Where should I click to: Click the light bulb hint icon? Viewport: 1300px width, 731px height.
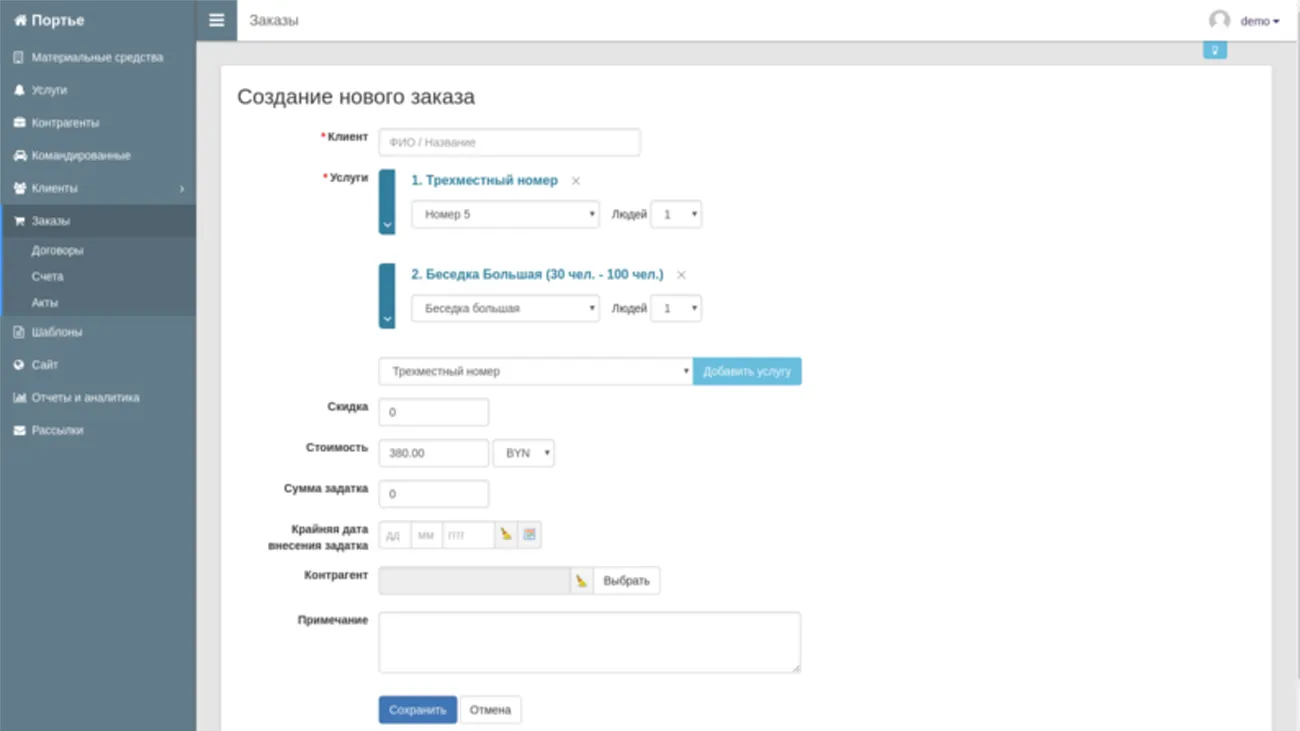(1214, 50)
